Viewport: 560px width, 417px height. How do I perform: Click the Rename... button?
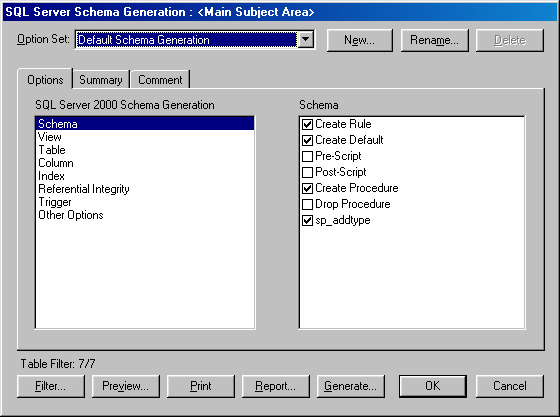point(434,40)
